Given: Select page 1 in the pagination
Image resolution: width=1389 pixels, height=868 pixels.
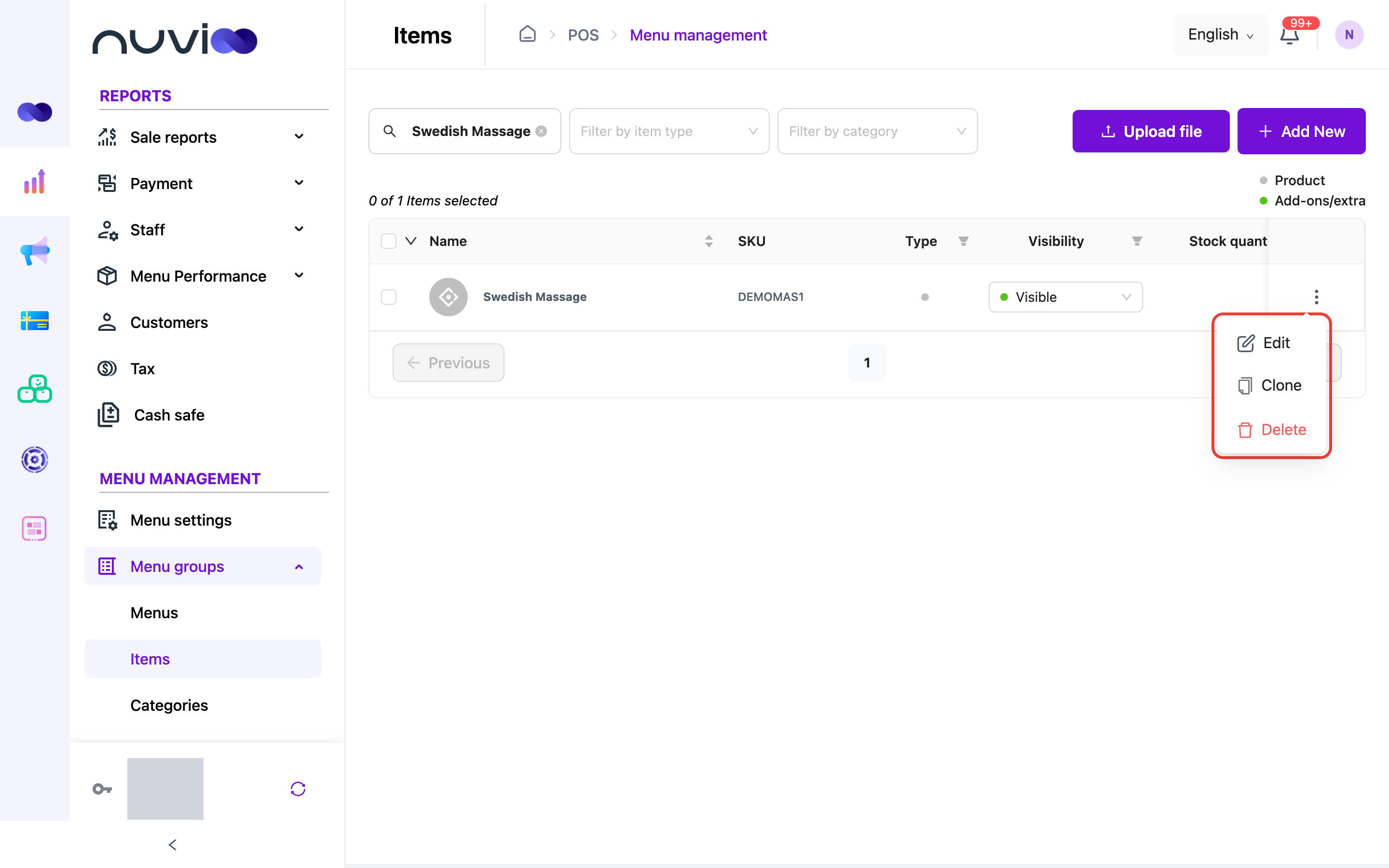Looking at the screenshot, I should (x=867, y=363).
